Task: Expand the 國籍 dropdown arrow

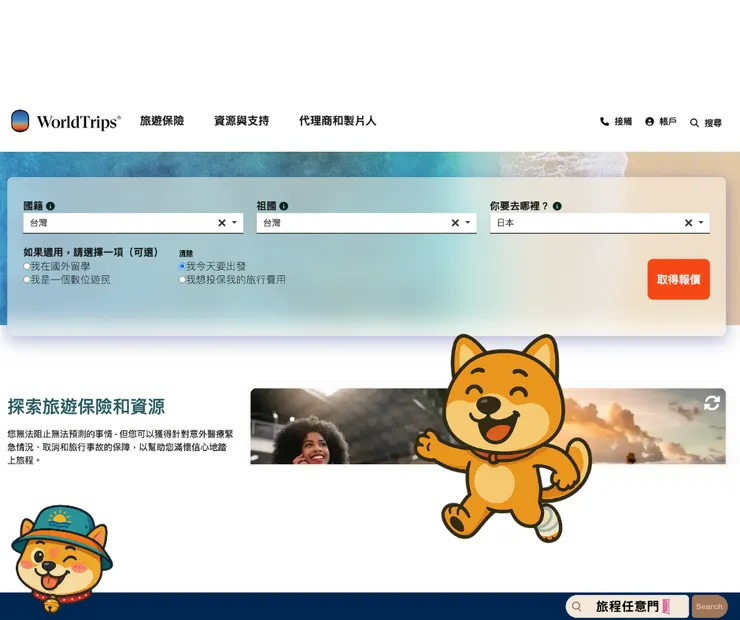Action: coord(234,222)
